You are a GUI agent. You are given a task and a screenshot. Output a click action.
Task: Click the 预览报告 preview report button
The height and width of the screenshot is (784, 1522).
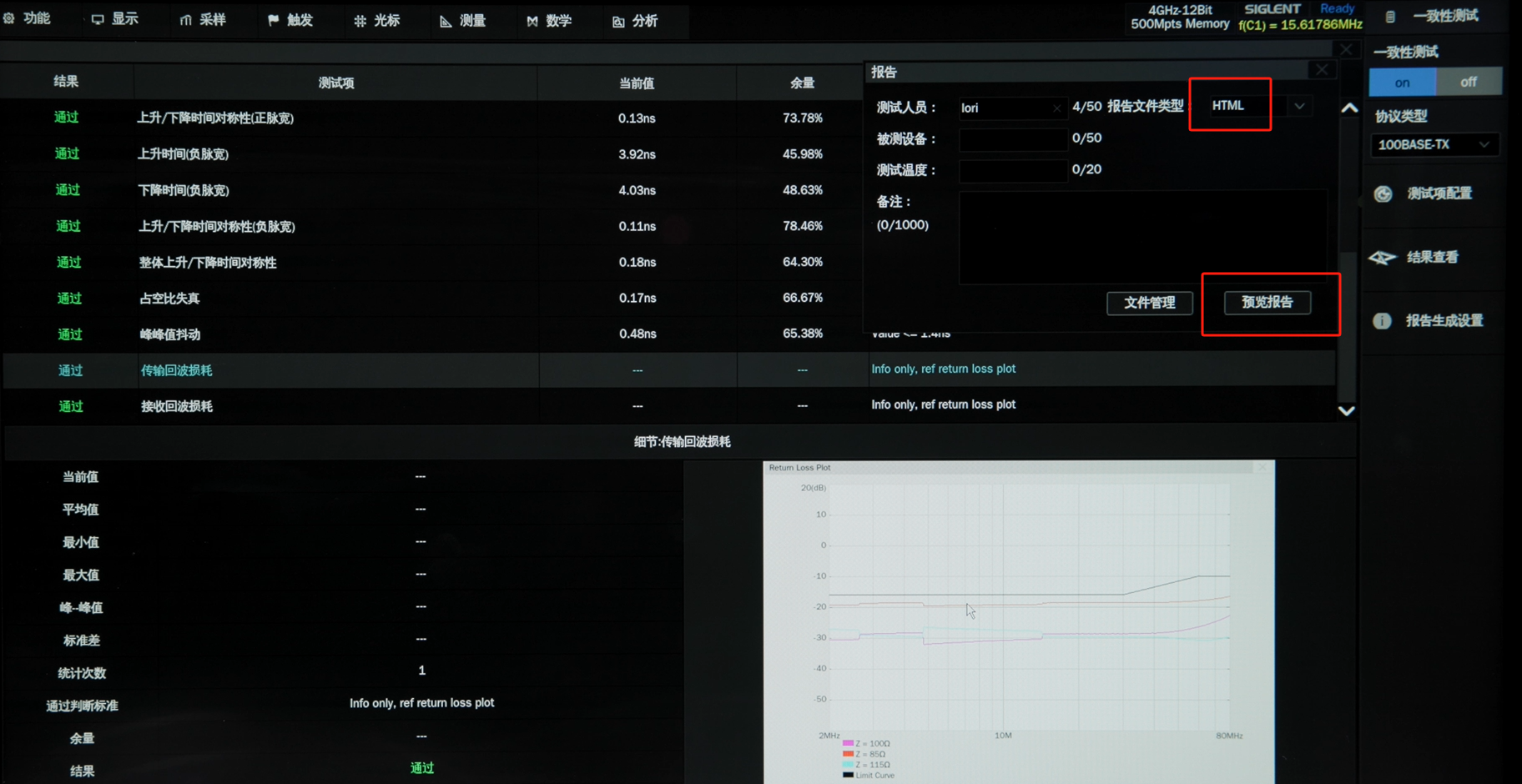tap(1267, 302)
